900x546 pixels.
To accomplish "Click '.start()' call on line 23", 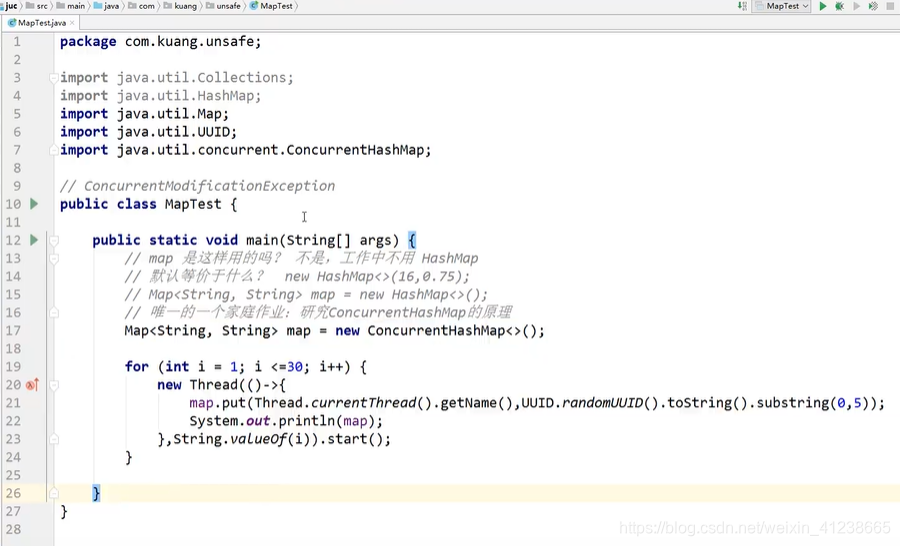I will pyautogui.click(x=351, y=439).
